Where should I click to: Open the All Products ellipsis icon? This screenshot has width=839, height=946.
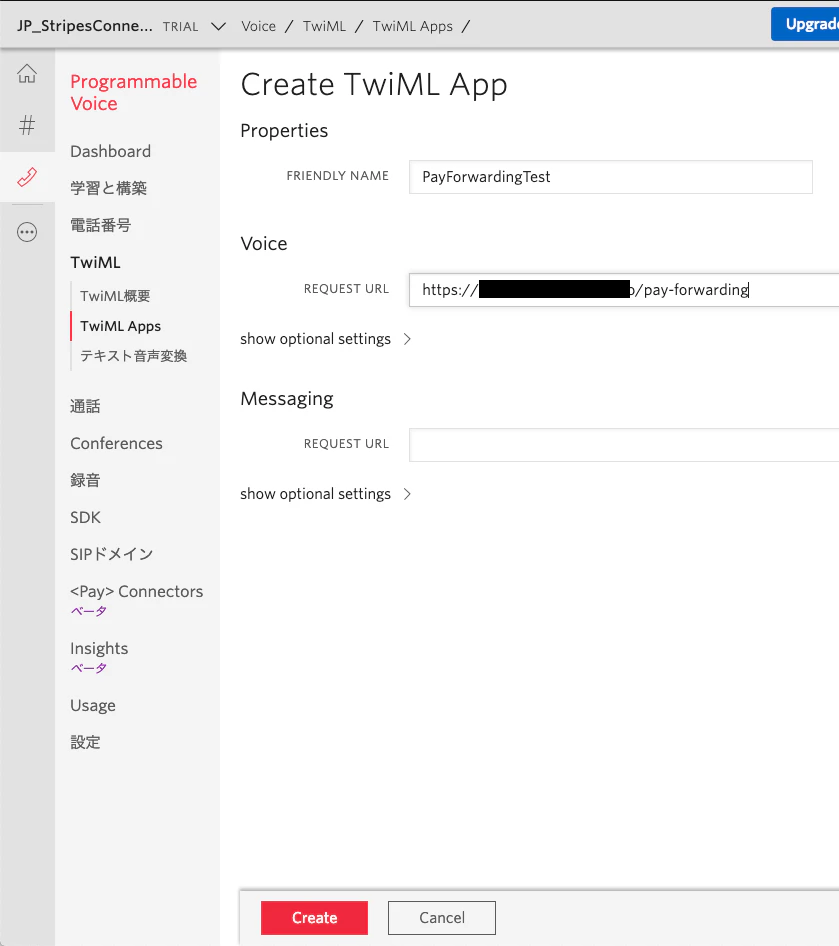27,232
